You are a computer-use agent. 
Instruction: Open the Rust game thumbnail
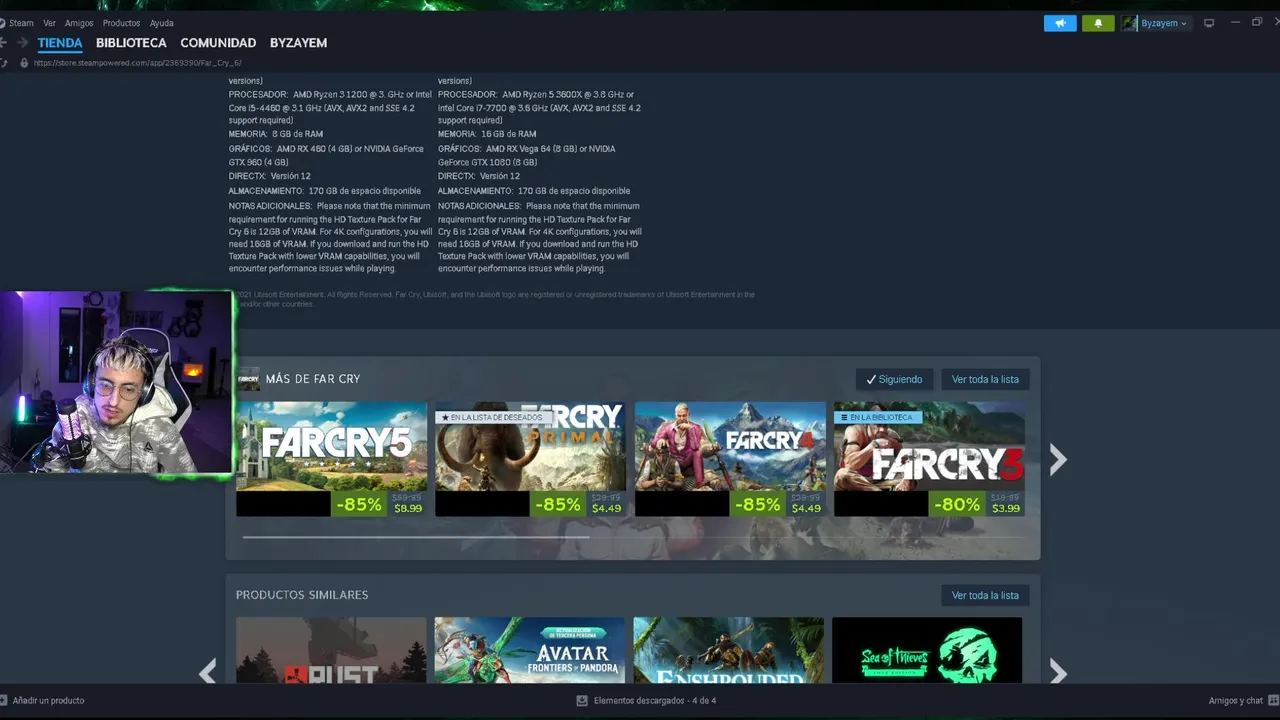[331, 650]
